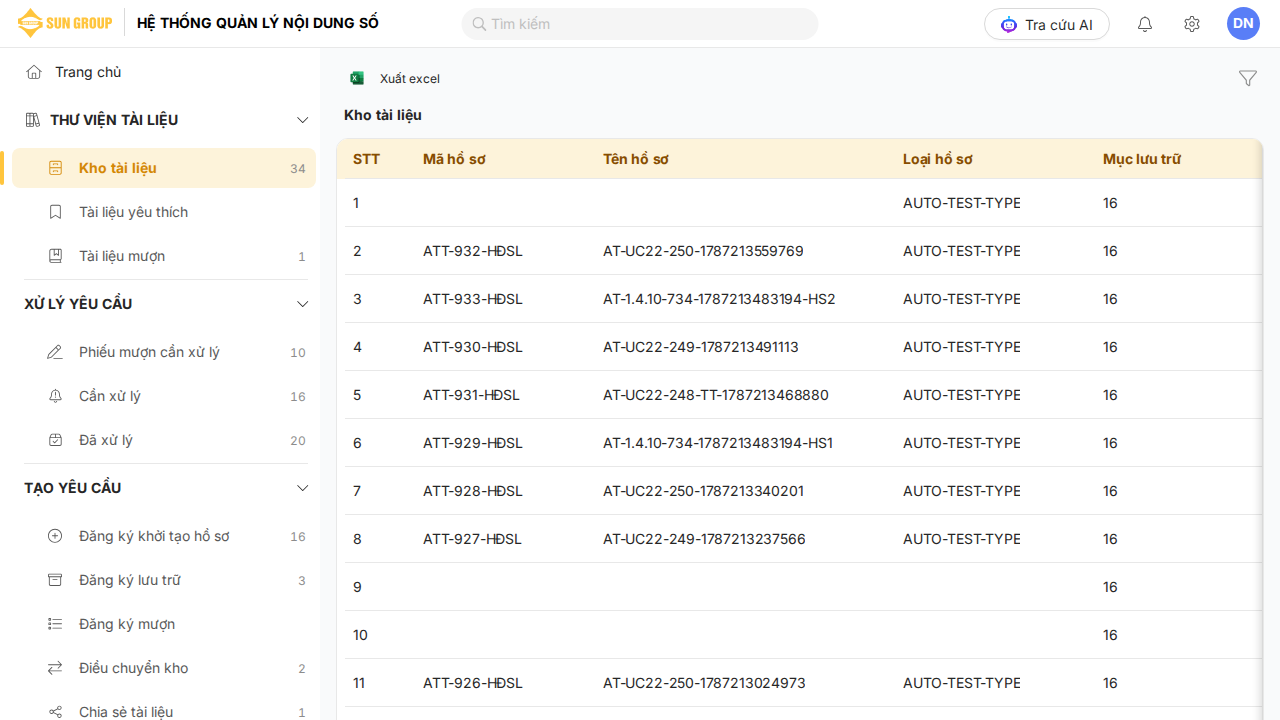Screen dimensions: 1280x720
Task: Click the box icon beside Đăng ký lưu trữ
Action: (x=56, y=580)
